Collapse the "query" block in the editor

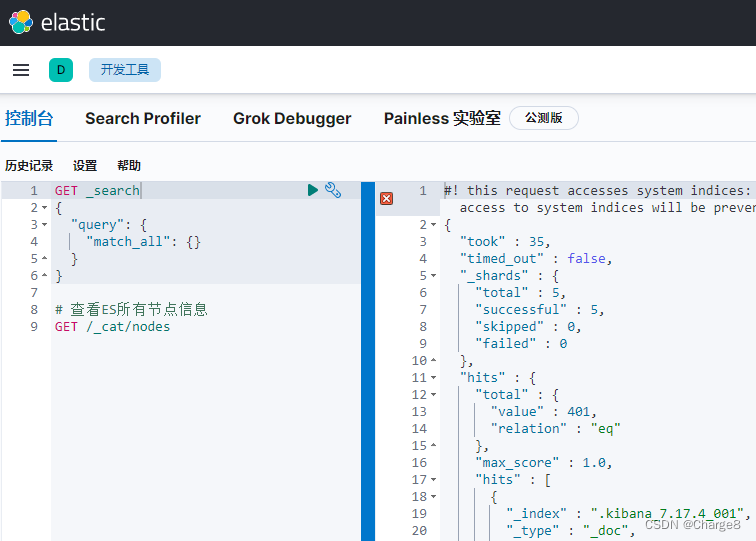(x=44, y=225)
